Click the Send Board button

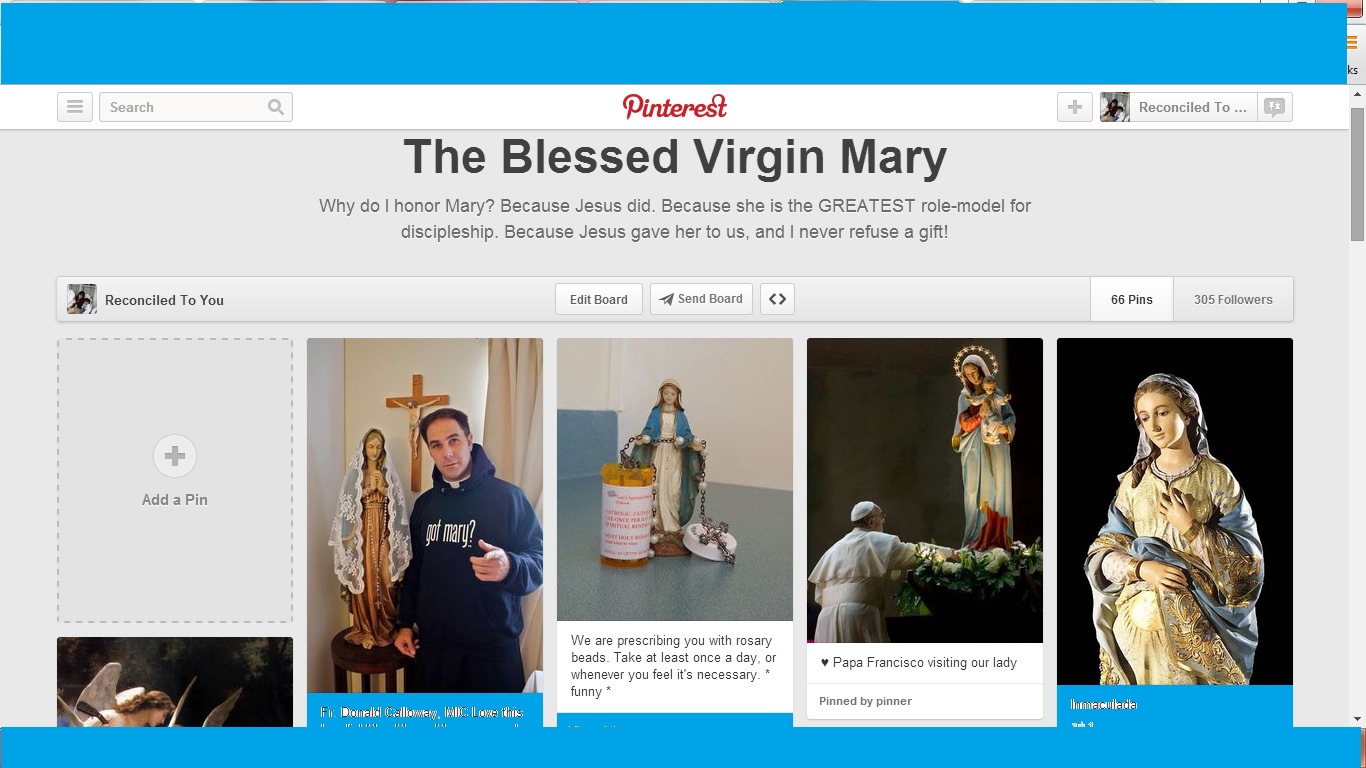tap(701, 299)
